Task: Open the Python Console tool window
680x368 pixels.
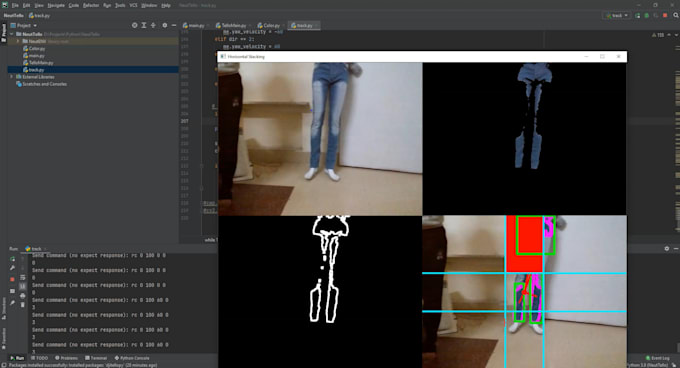Action: [x=132, y=358]
